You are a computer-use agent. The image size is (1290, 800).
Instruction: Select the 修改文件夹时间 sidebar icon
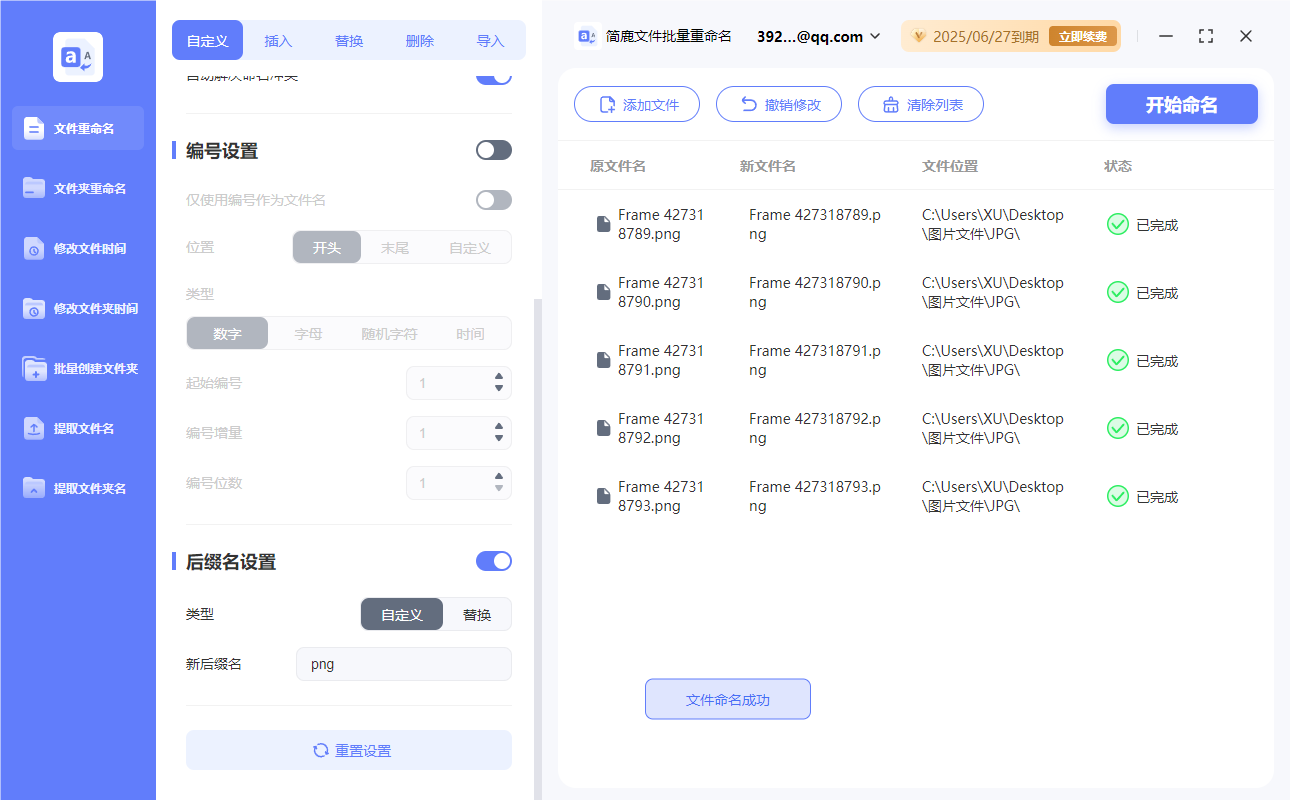tap(34, 308)
